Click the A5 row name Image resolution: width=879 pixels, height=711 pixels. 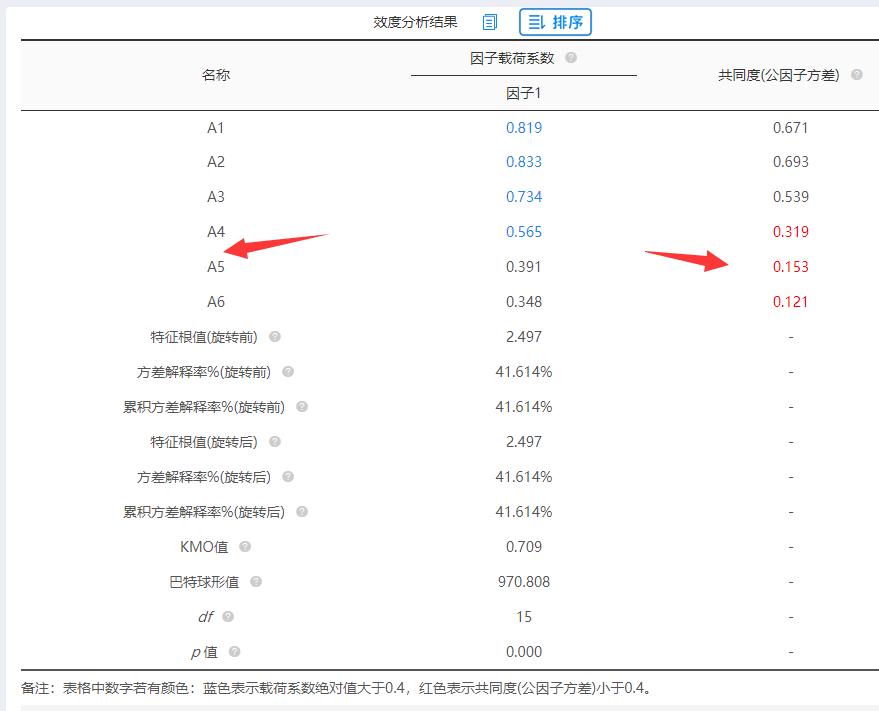[x=216, y=267]
